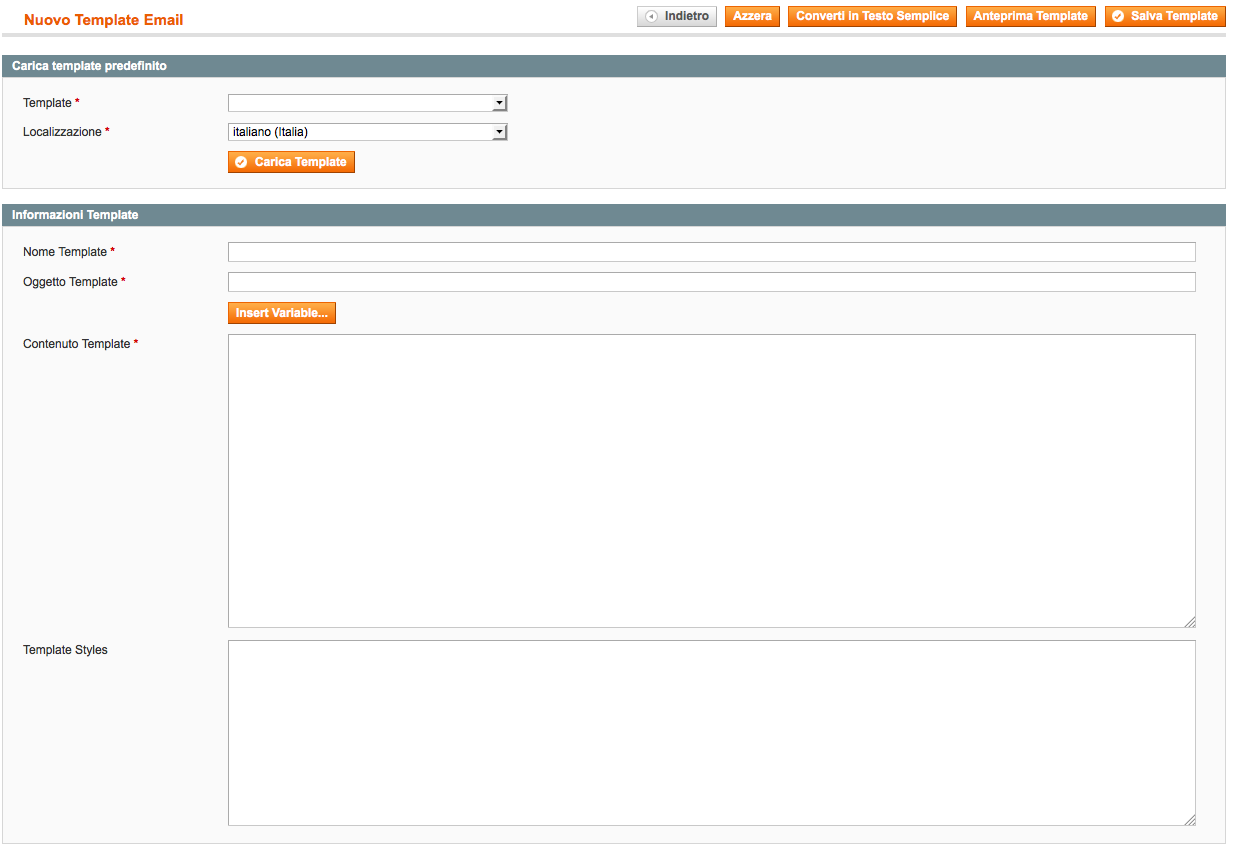The height and width of the screenshot is (850, 1236).
Task: Click the checkmark icon on Salva Template
Action: coord(1118,17)
